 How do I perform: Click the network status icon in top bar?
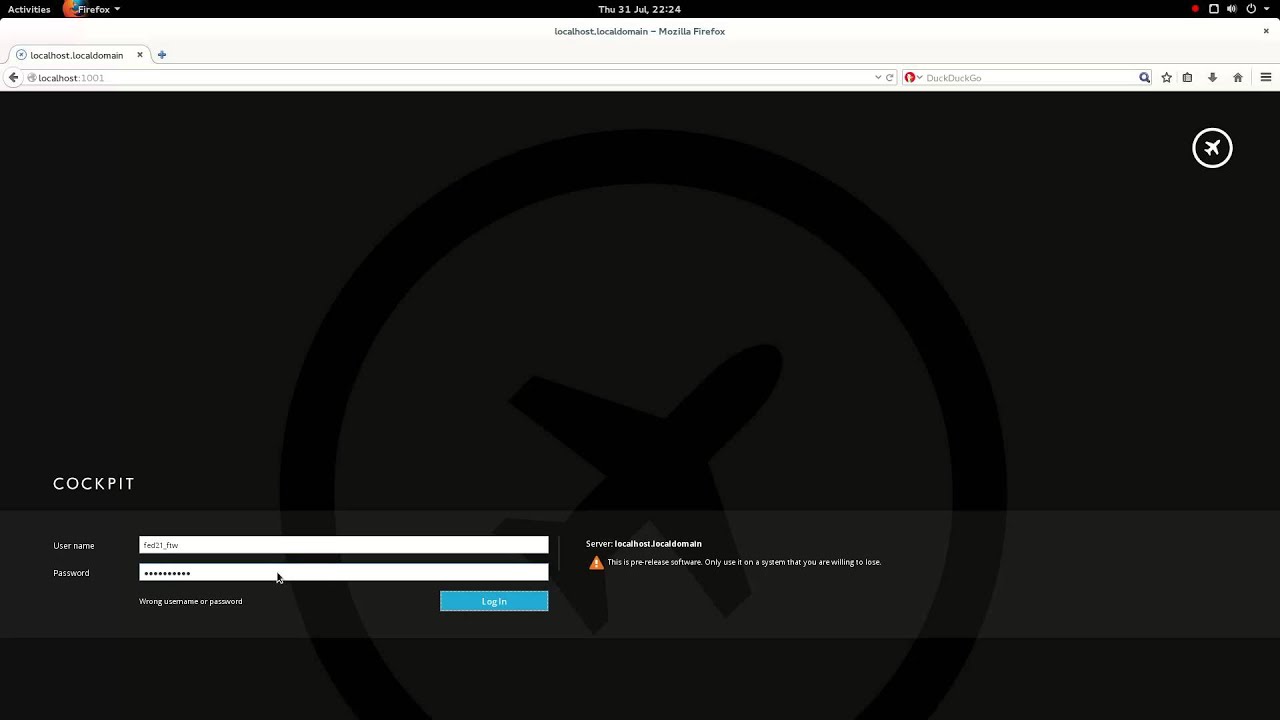1214,9
